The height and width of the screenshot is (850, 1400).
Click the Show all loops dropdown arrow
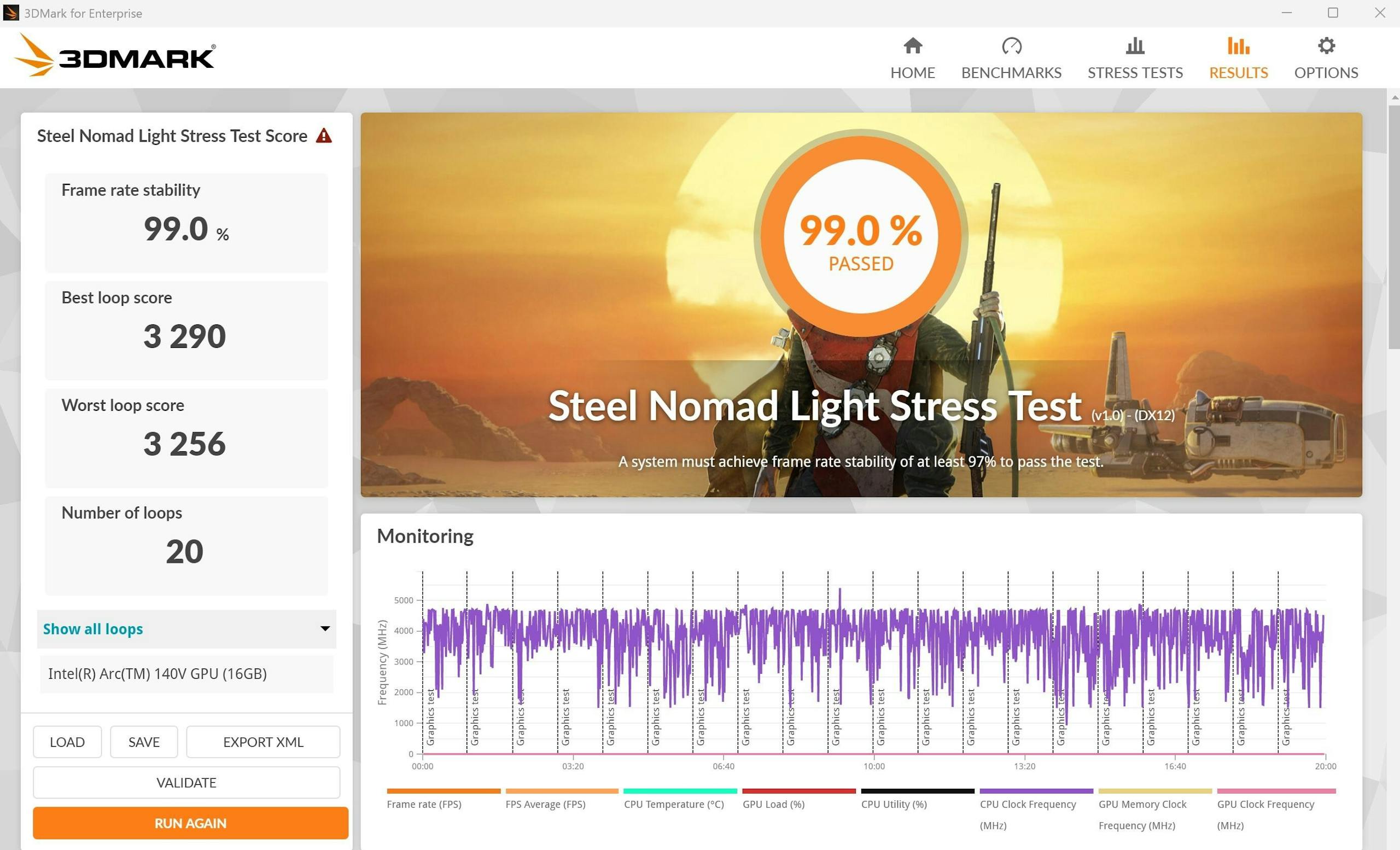[325, 628]
